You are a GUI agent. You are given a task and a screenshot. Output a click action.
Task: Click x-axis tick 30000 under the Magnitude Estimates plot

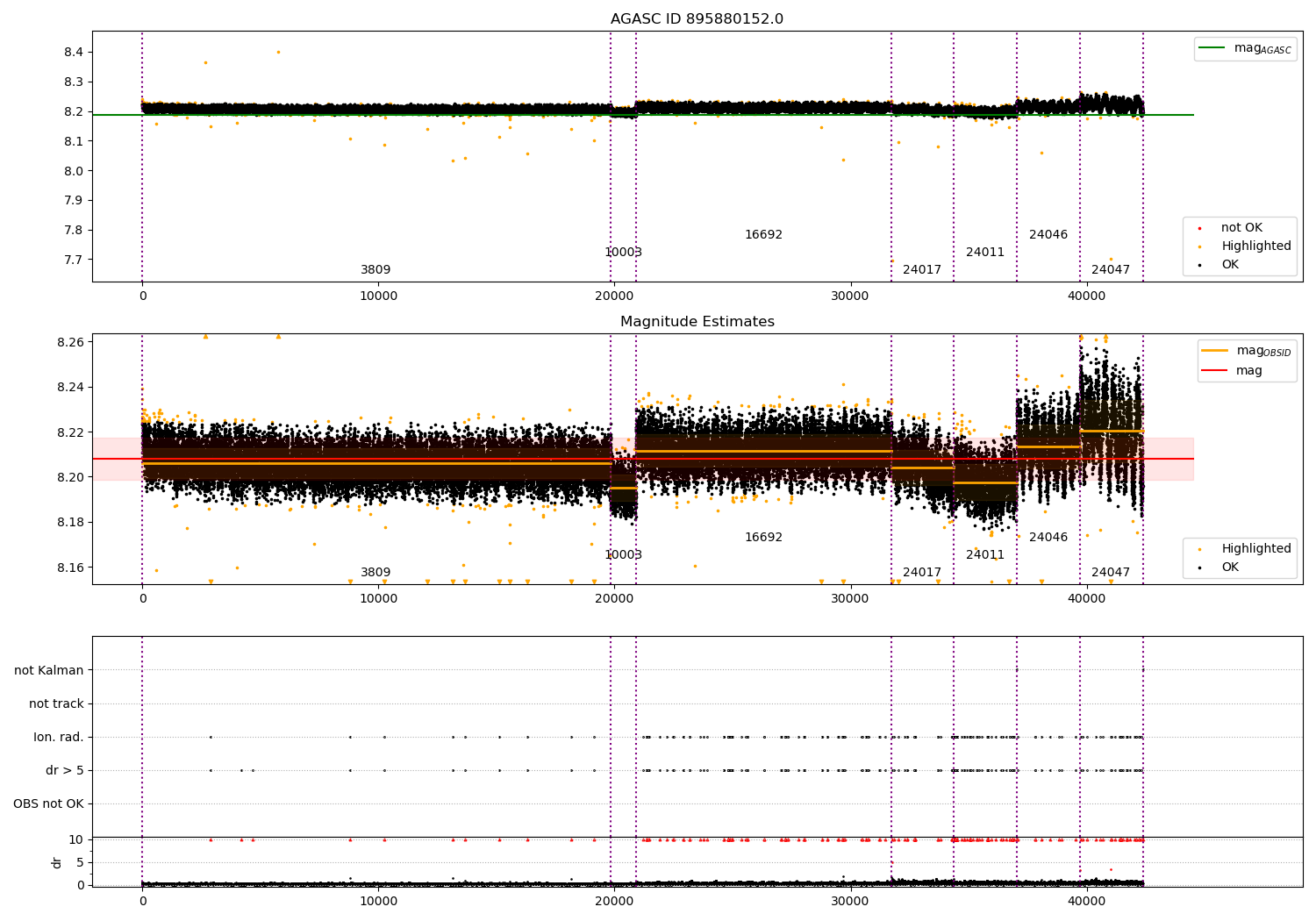850,599
